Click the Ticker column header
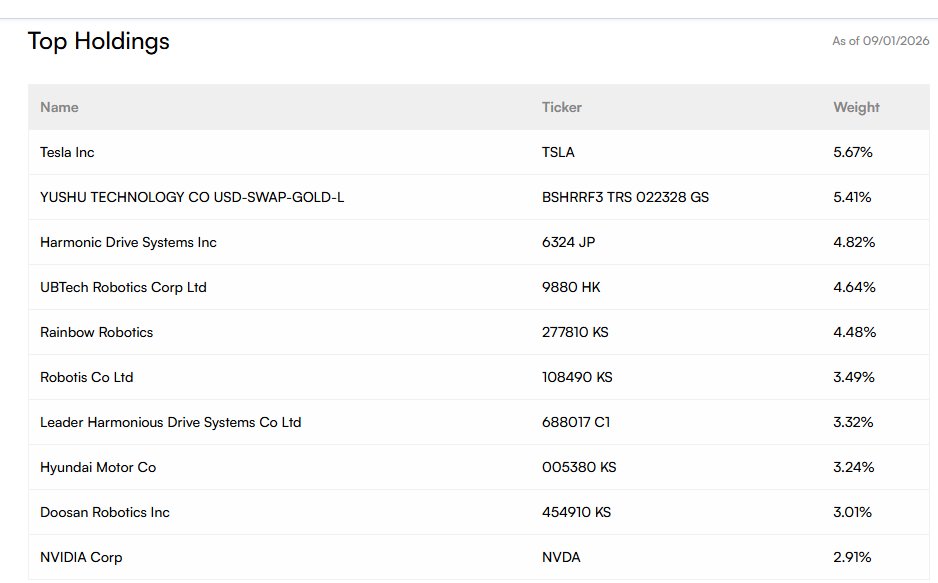 [x=562, y=107]
